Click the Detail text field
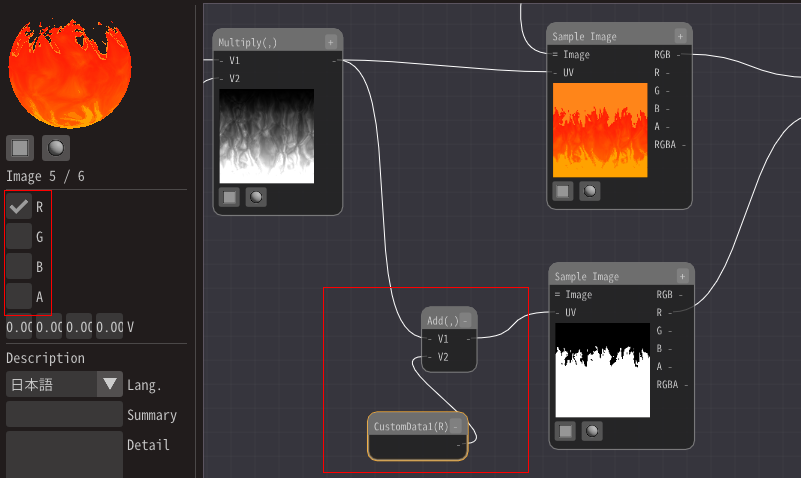 coord(64,453)
